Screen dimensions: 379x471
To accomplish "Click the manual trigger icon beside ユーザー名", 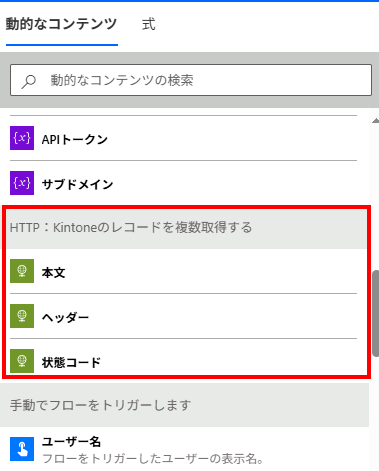I will 22,449.
